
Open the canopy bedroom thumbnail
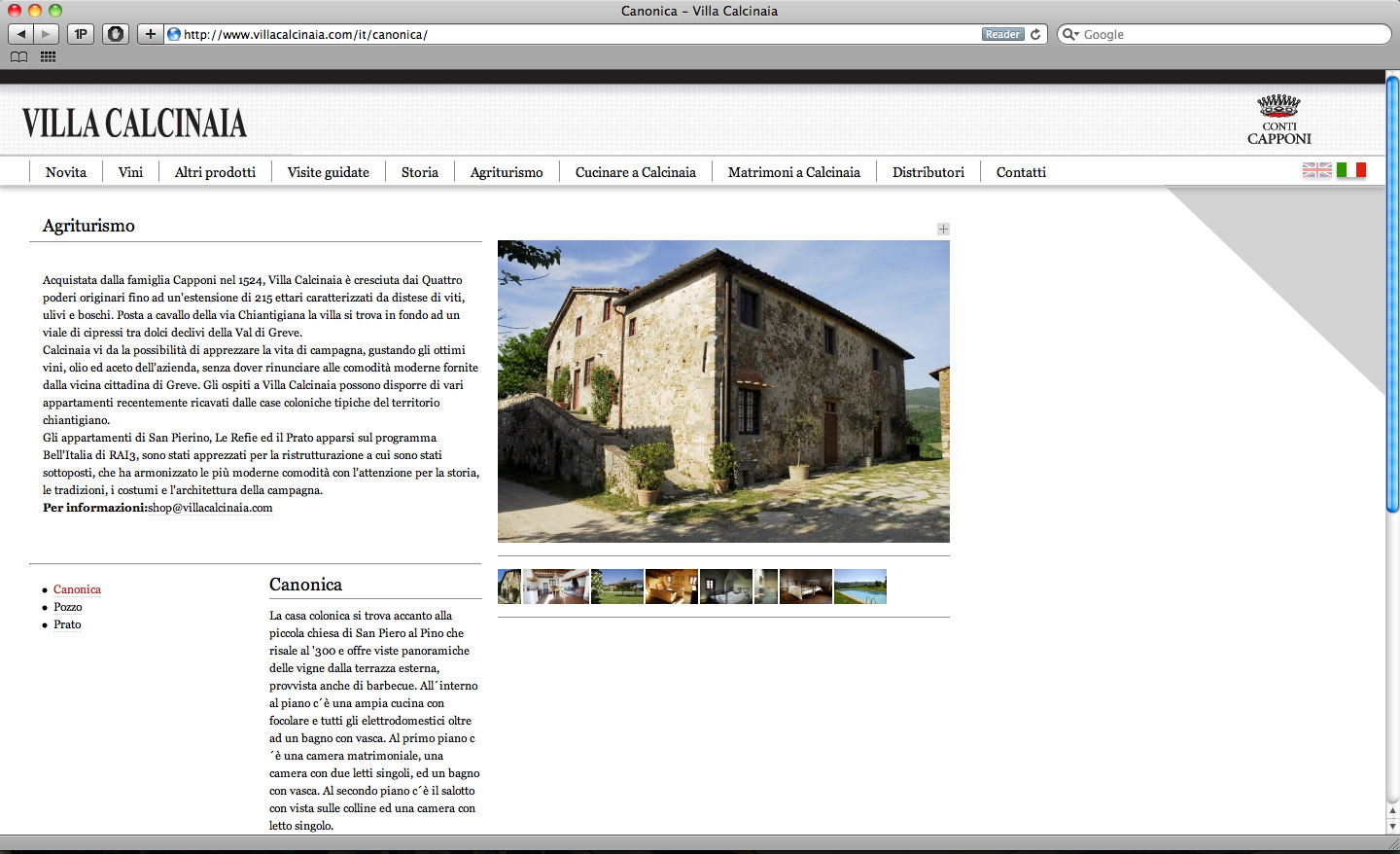(x=726, y=587)
